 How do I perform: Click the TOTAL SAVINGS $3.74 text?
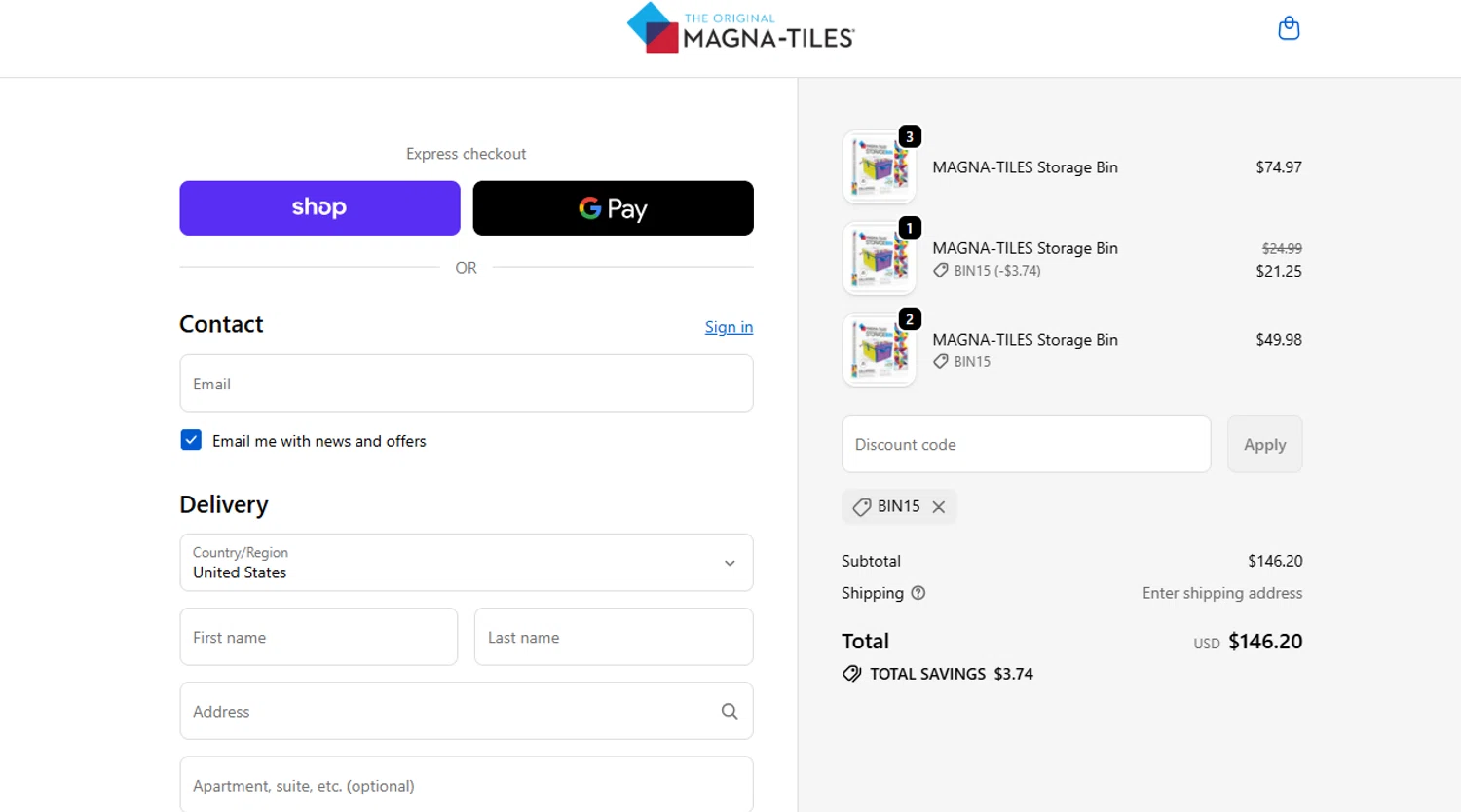(x=952, y=674)
